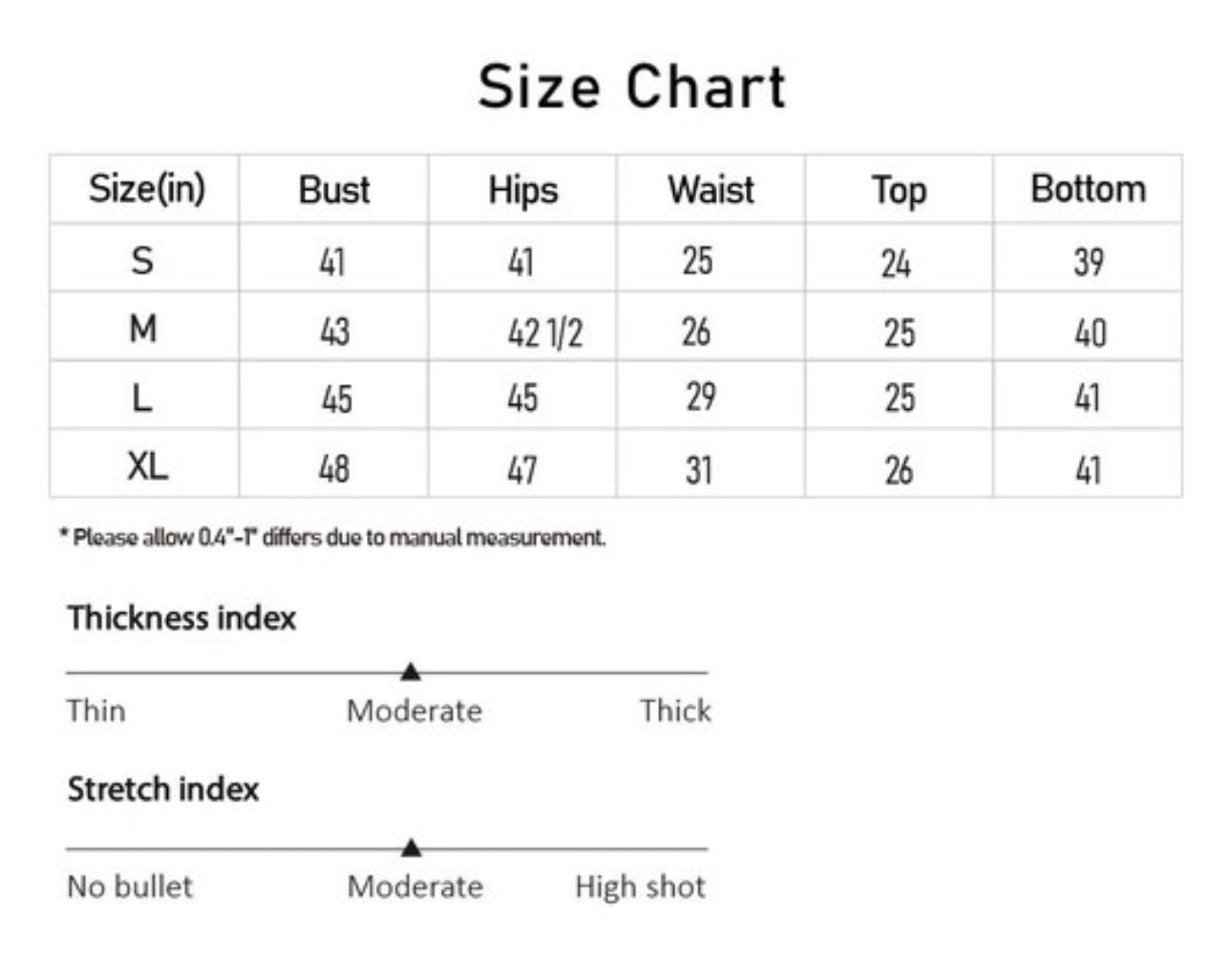Click the S size row label

point(142,260)
